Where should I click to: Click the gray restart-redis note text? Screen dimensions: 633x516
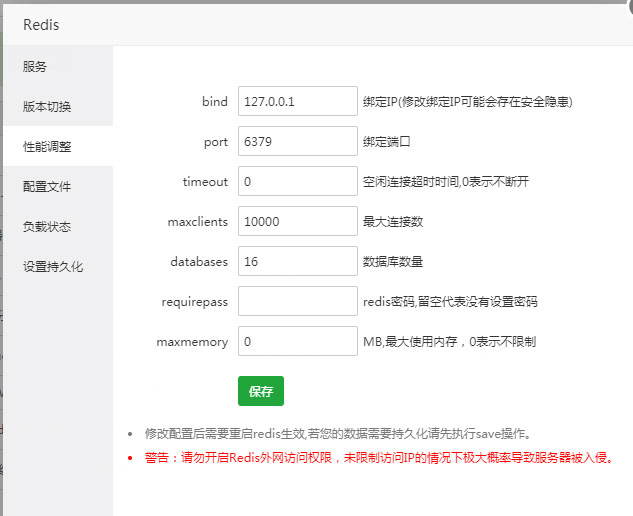click(x=337, y=434)
